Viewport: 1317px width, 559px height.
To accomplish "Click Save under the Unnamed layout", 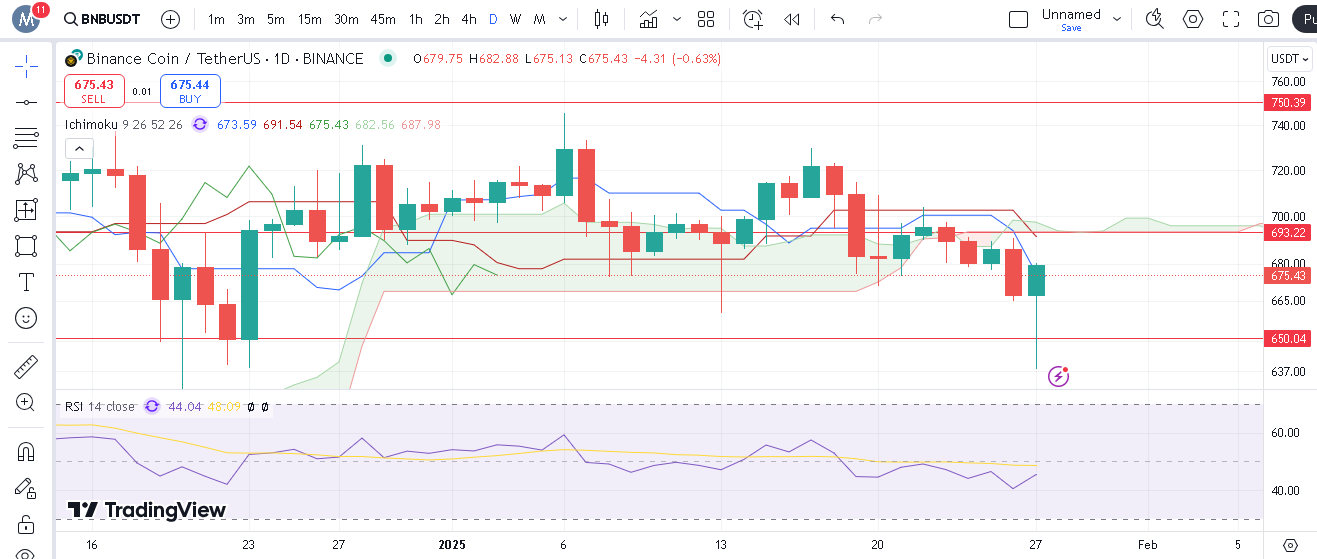I will click(1071, 28).
